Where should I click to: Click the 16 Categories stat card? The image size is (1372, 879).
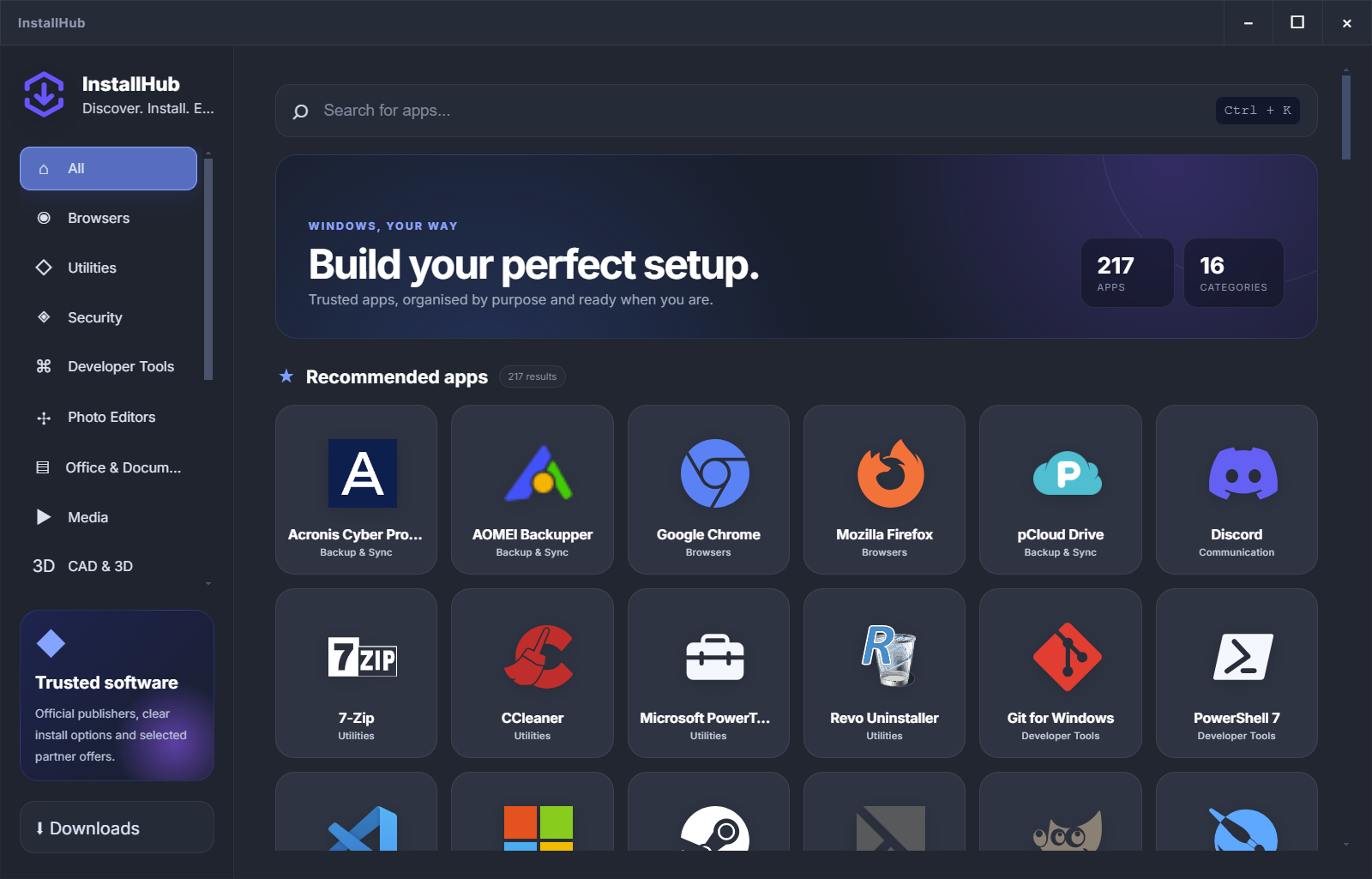(x=1234, y=273)
